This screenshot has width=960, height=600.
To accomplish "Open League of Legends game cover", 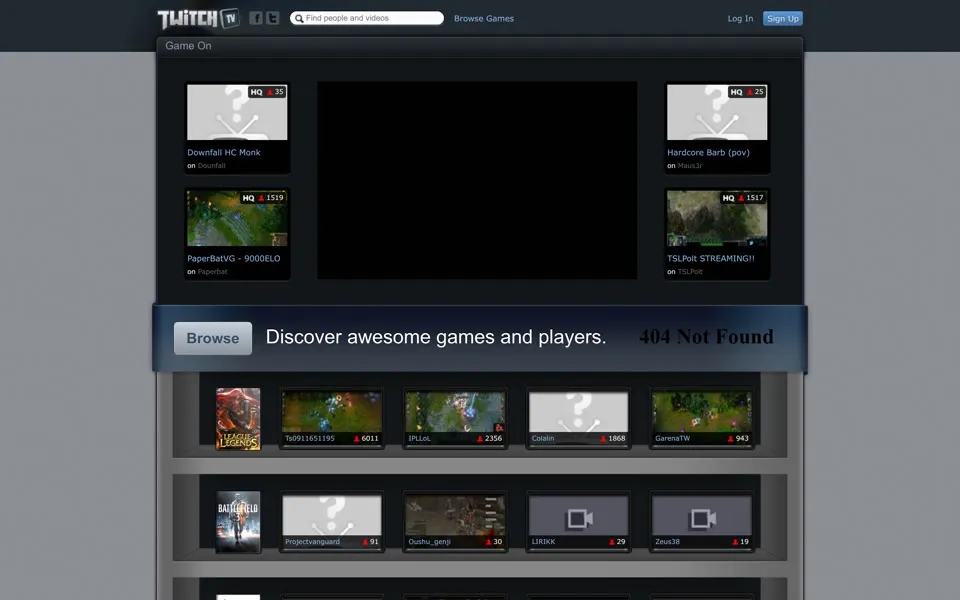I will point(238,419).
